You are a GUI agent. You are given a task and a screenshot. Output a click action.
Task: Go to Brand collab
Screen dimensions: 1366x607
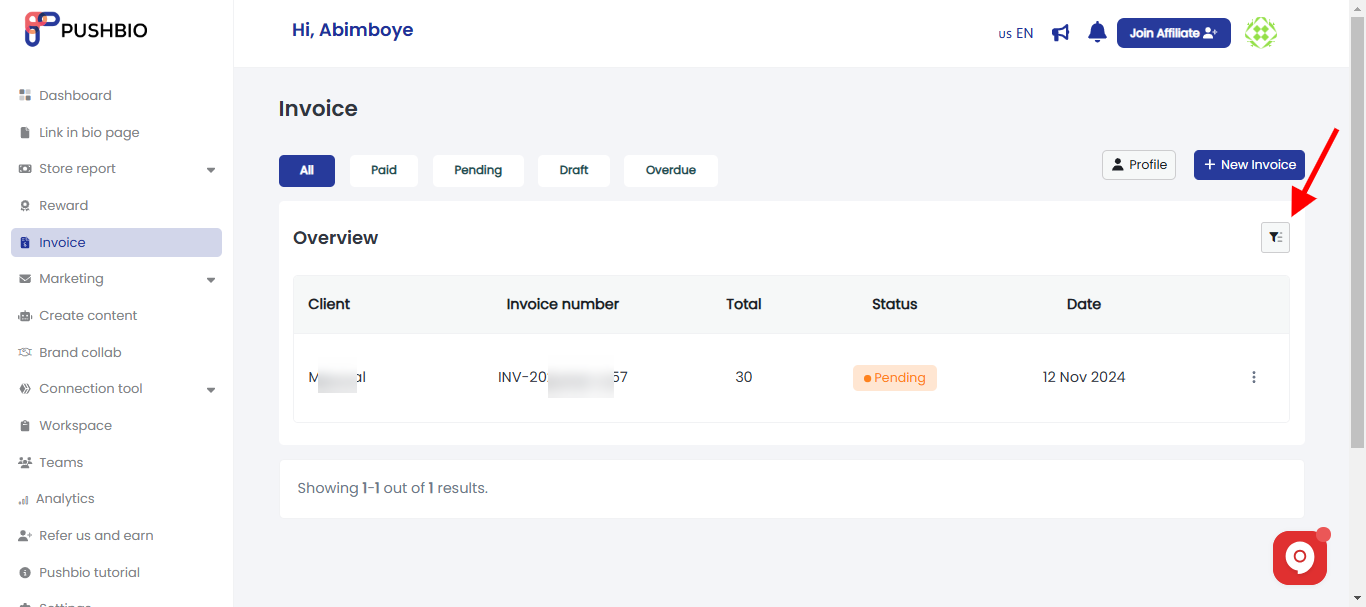[x=79, y=352]
